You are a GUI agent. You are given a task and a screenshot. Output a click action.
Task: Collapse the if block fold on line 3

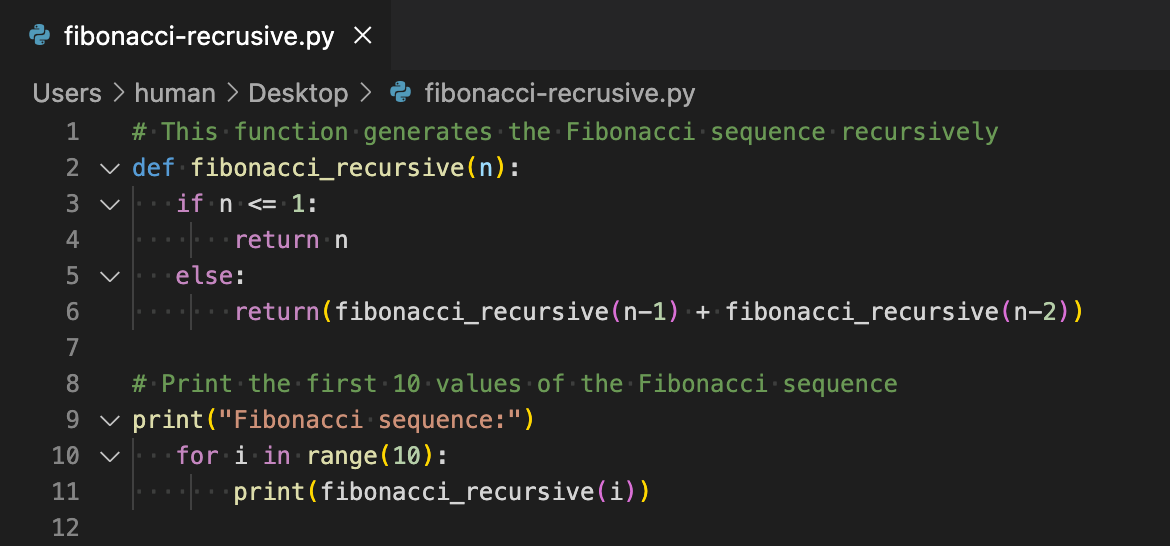click(110, 204)
